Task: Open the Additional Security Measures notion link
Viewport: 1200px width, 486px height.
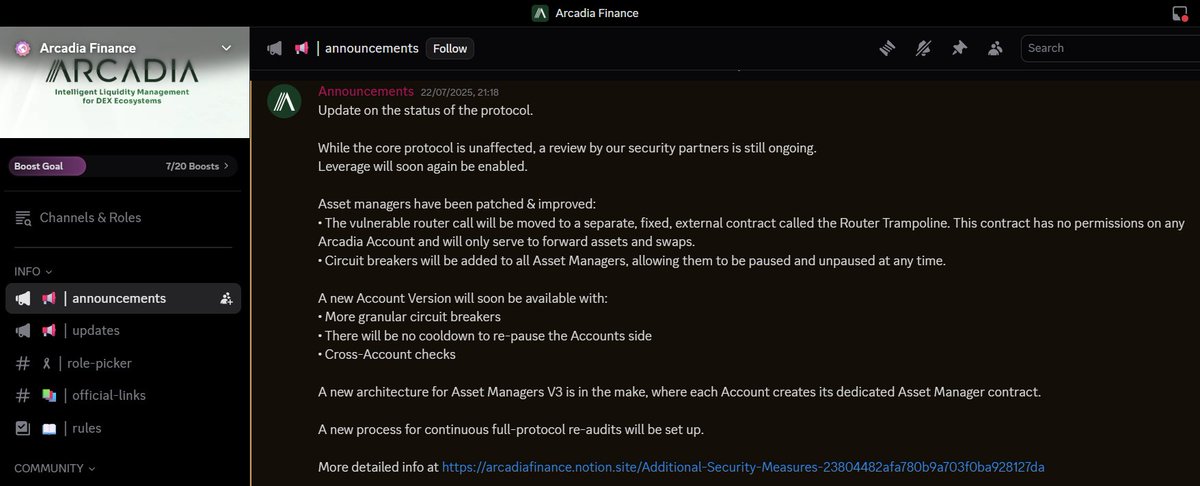Action: tap(743, 467)
